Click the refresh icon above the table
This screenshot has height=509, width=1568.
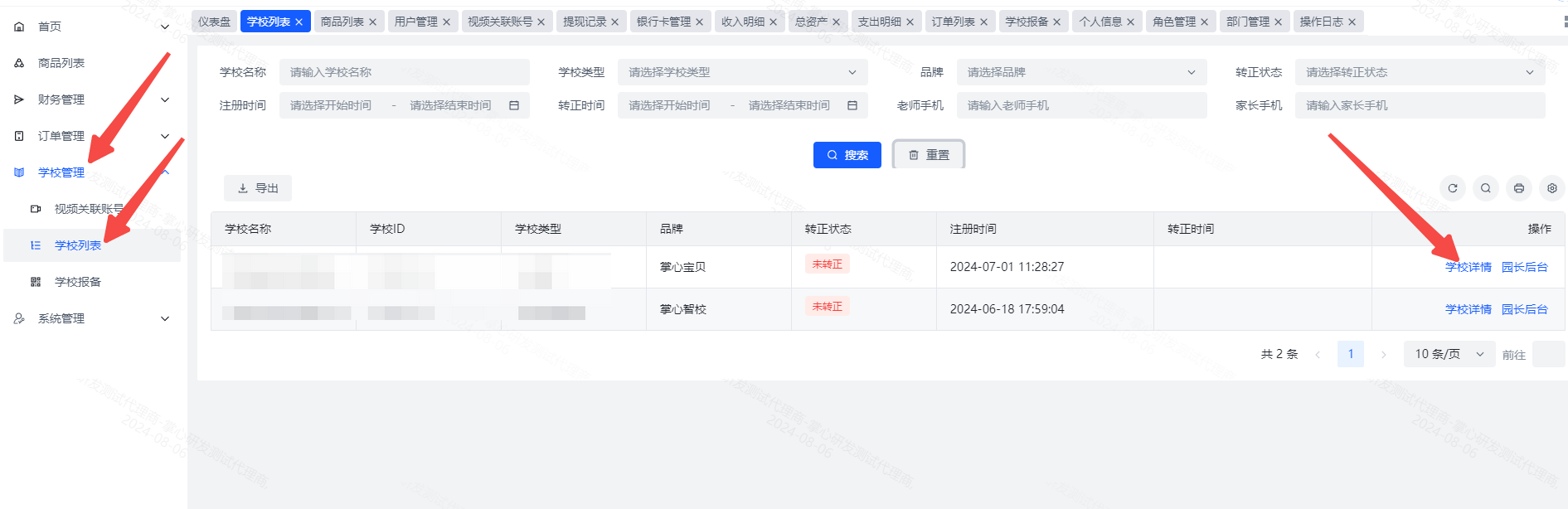tap(1452, 188)
